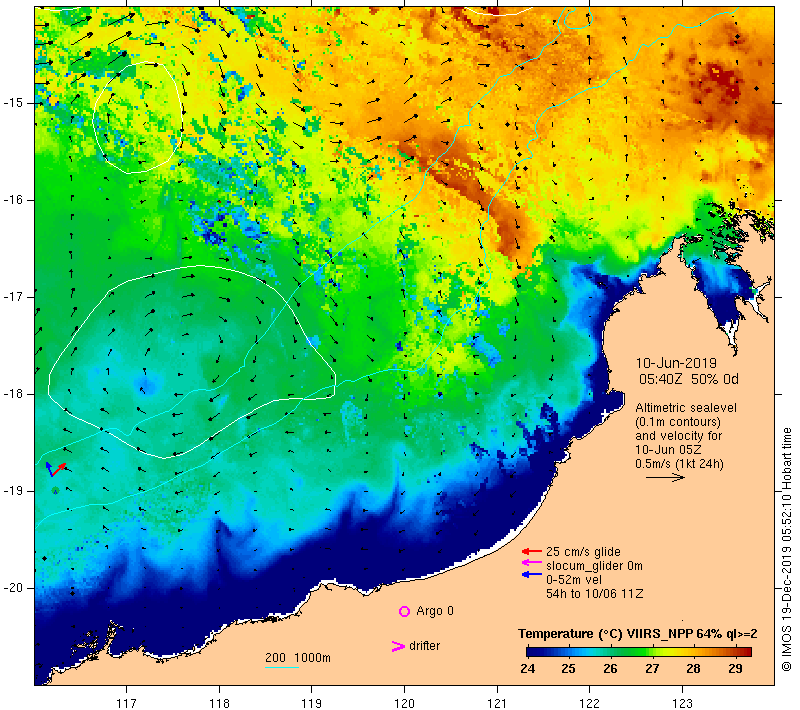Click the colorbar value 28
Viewport: 800px width, 710px height.
tap(693, 669)
